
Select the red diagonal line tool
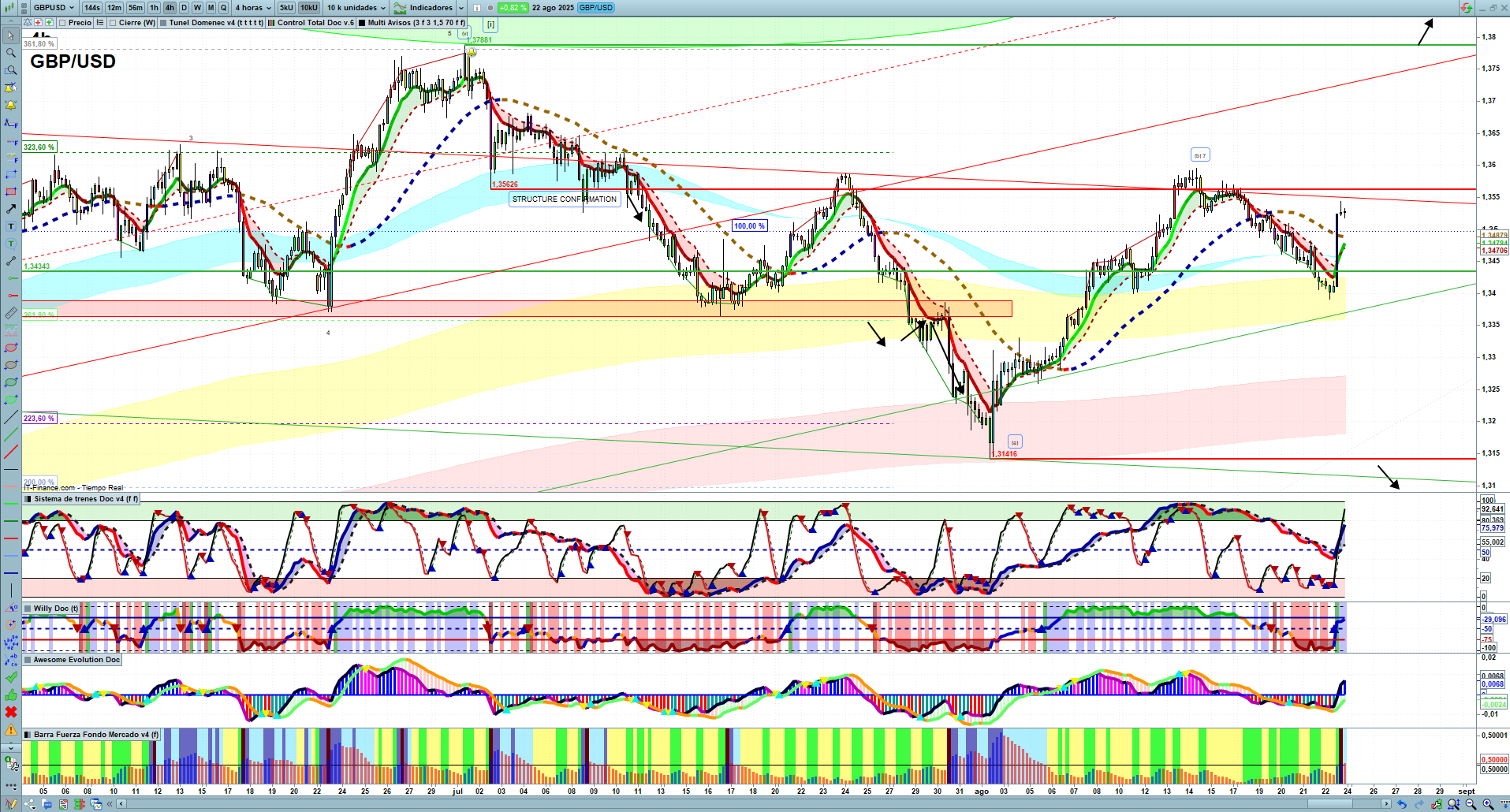pos(11,452)
